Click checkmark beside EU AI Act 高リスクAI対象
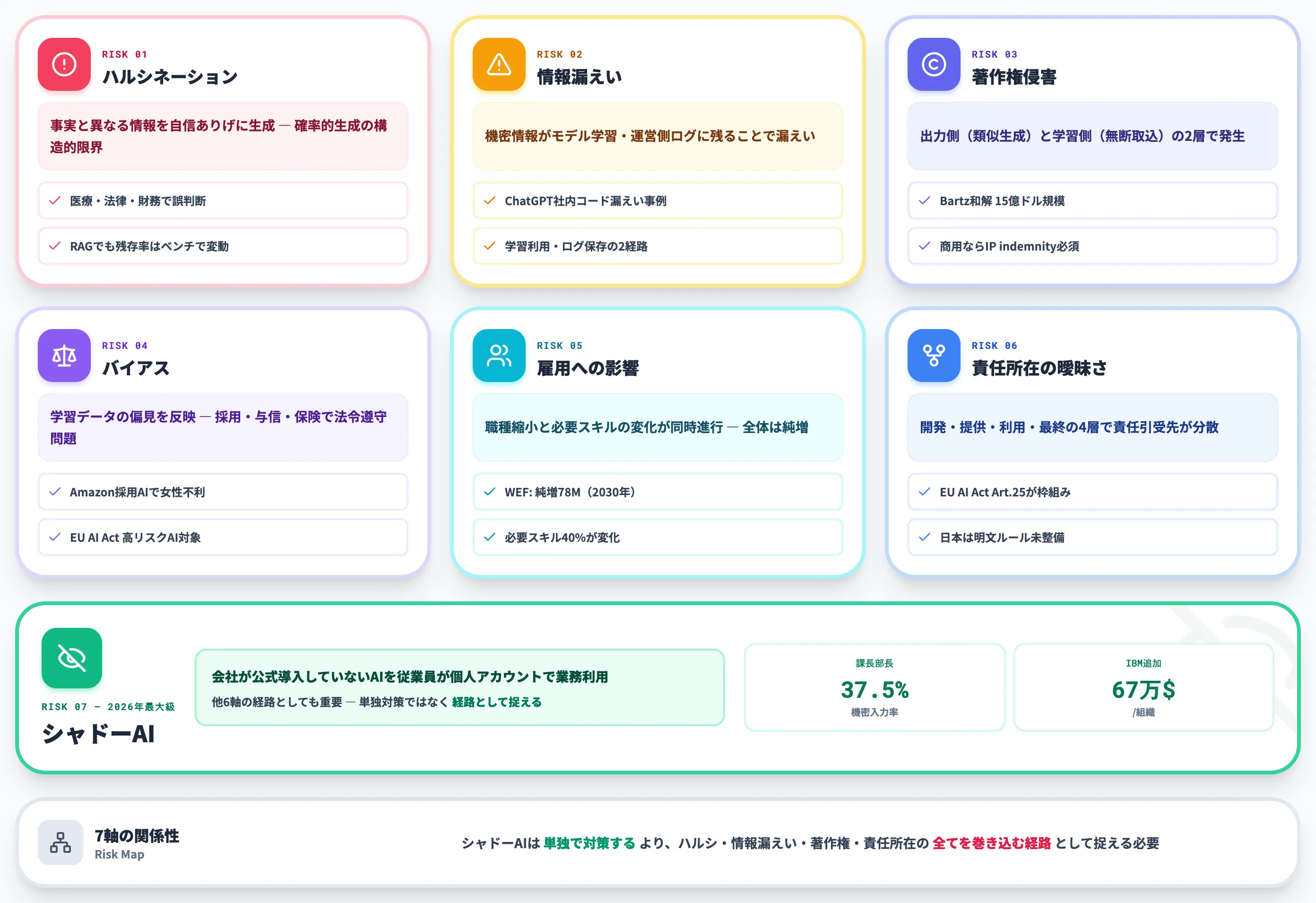The image size is (1316, 903). (55, 537)
